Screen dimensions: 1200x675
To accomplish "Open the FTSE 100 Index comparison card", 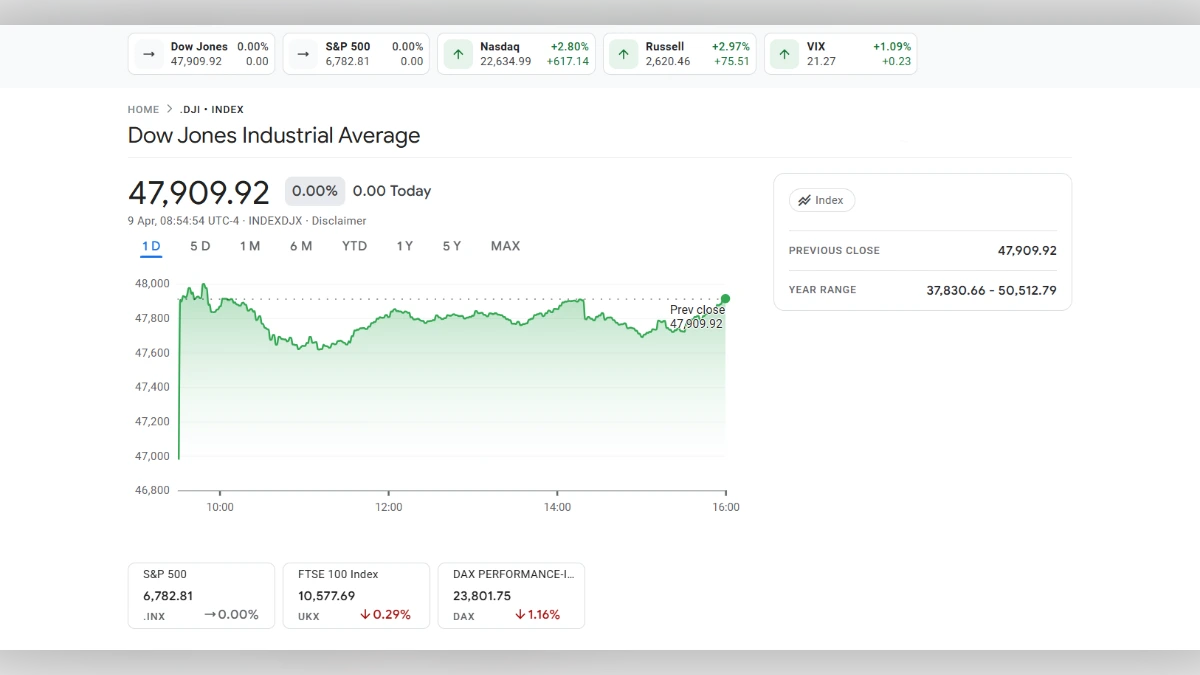I will pyautogui.click(x=356, y=595).
